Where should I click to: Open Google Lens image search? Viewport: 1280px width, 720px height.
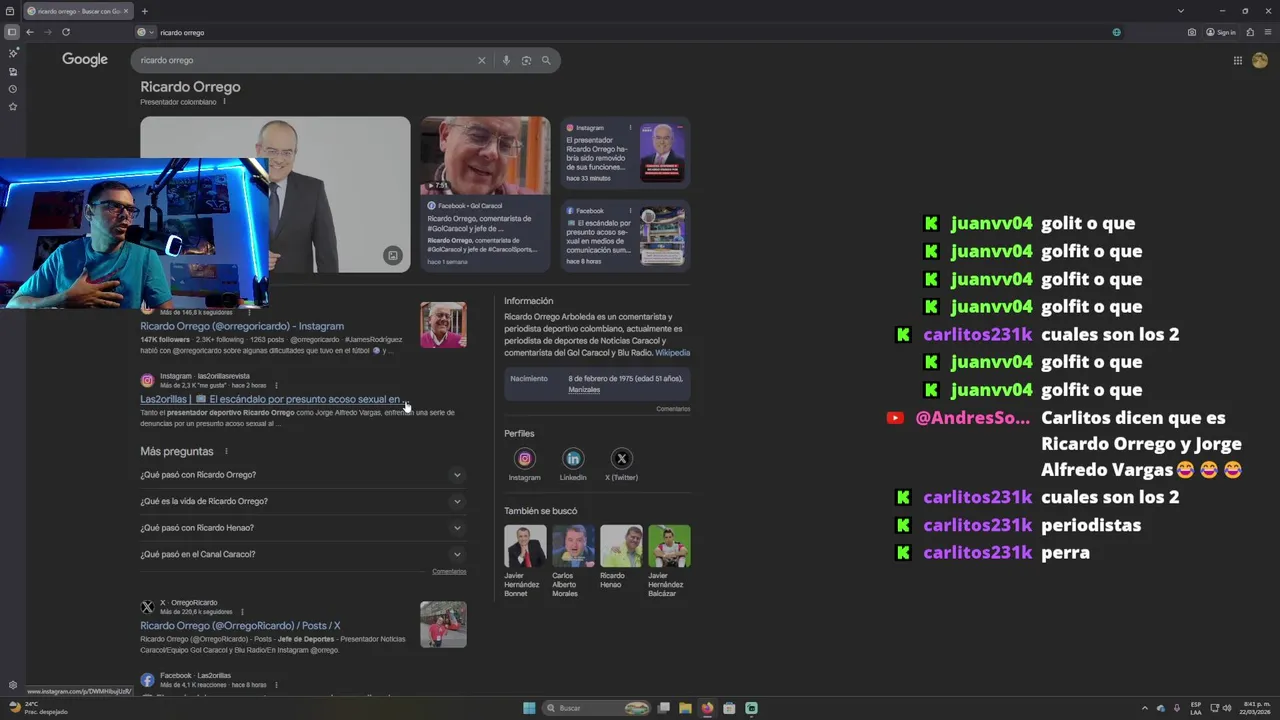[x=526, y=60]
